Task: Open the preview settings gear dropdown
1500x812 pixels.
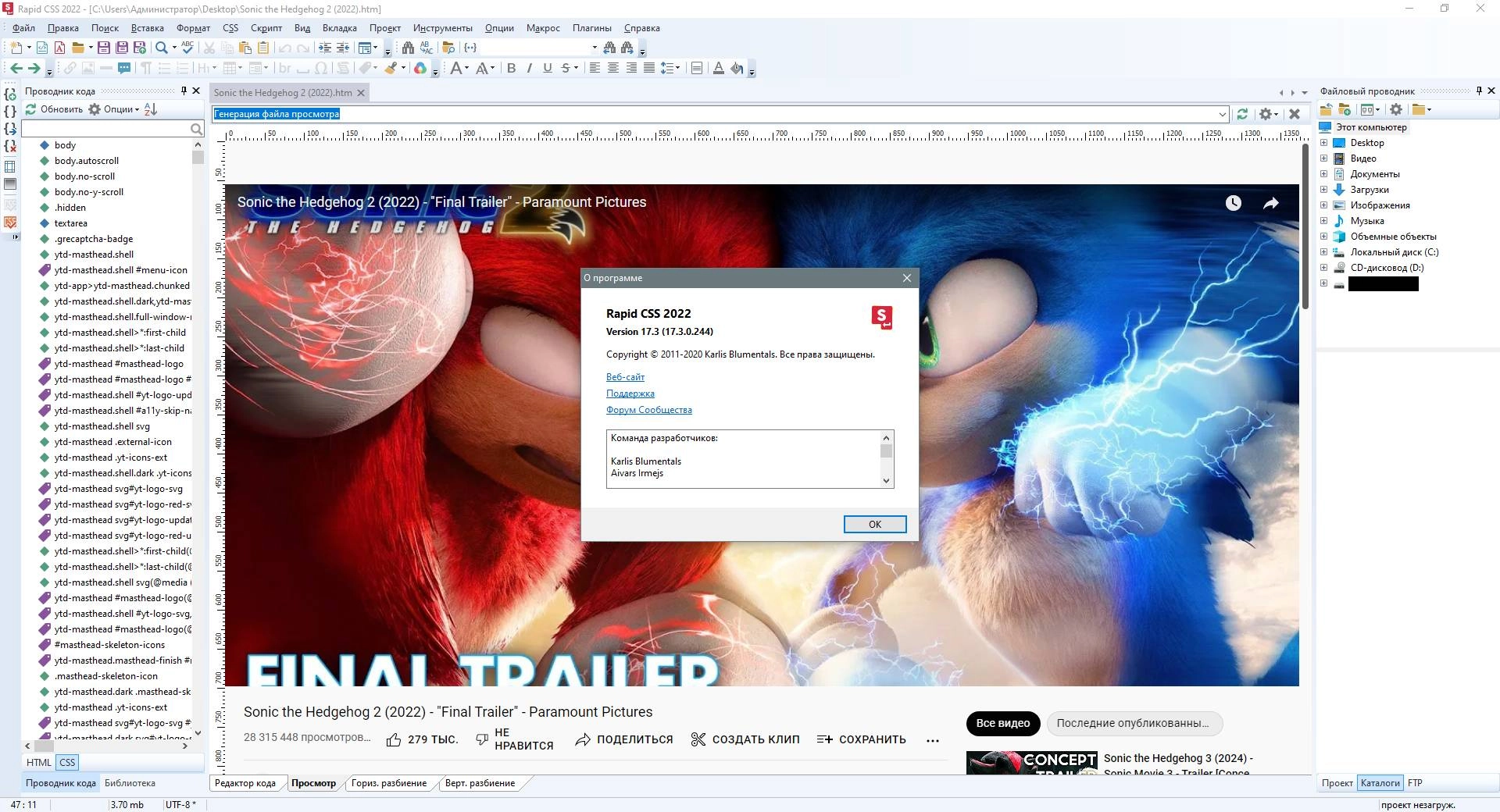Action: click(1269, 114)
